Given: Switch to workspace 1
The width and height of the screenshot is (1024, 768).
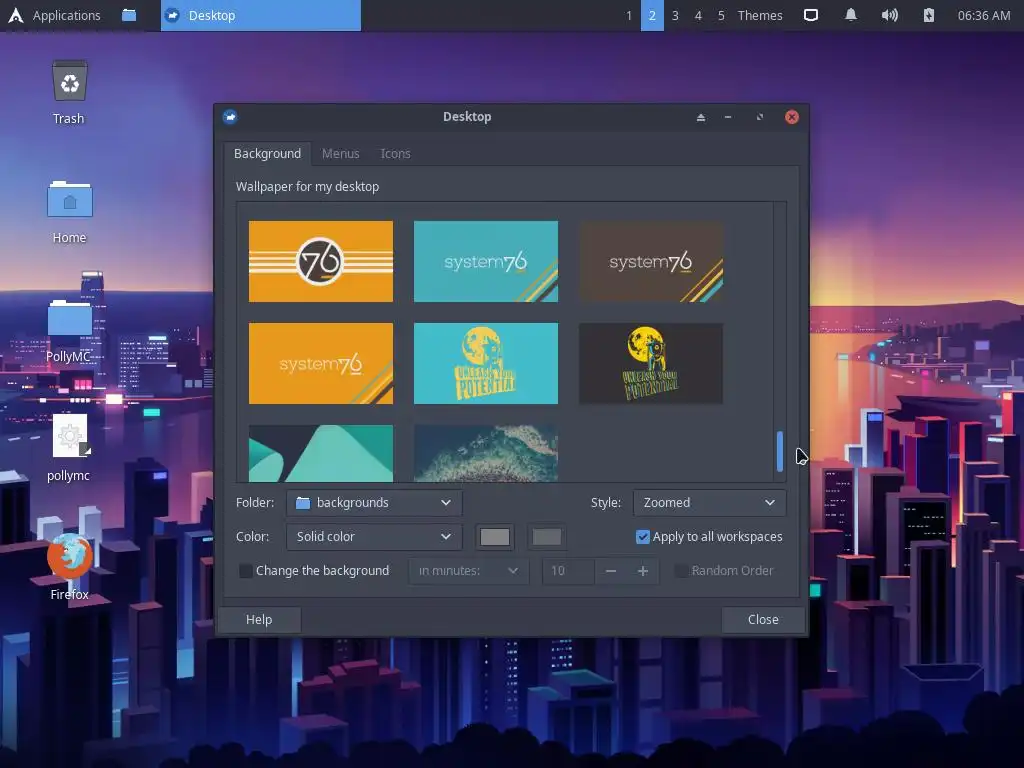Looking at the screenshot, I should (629, 16).
